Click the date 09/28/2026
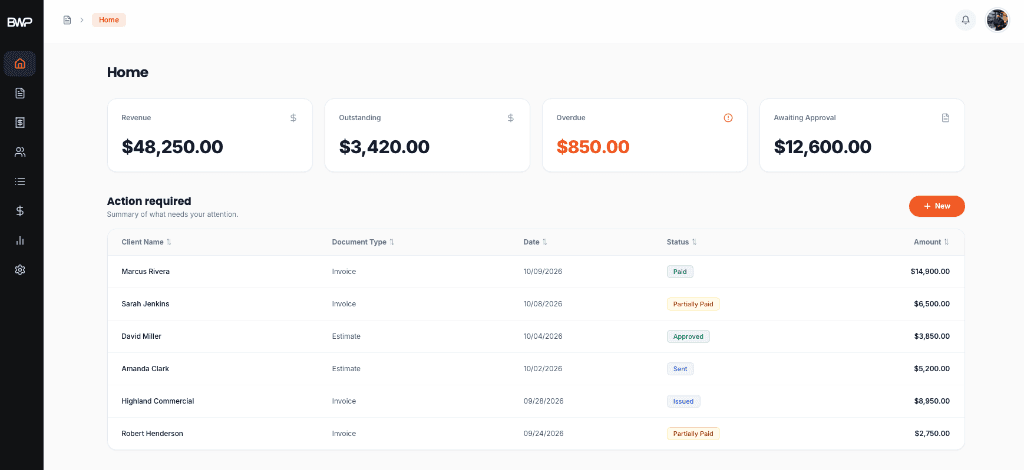Viewport: 1024px width, 470px height. [x=543, y=401]
